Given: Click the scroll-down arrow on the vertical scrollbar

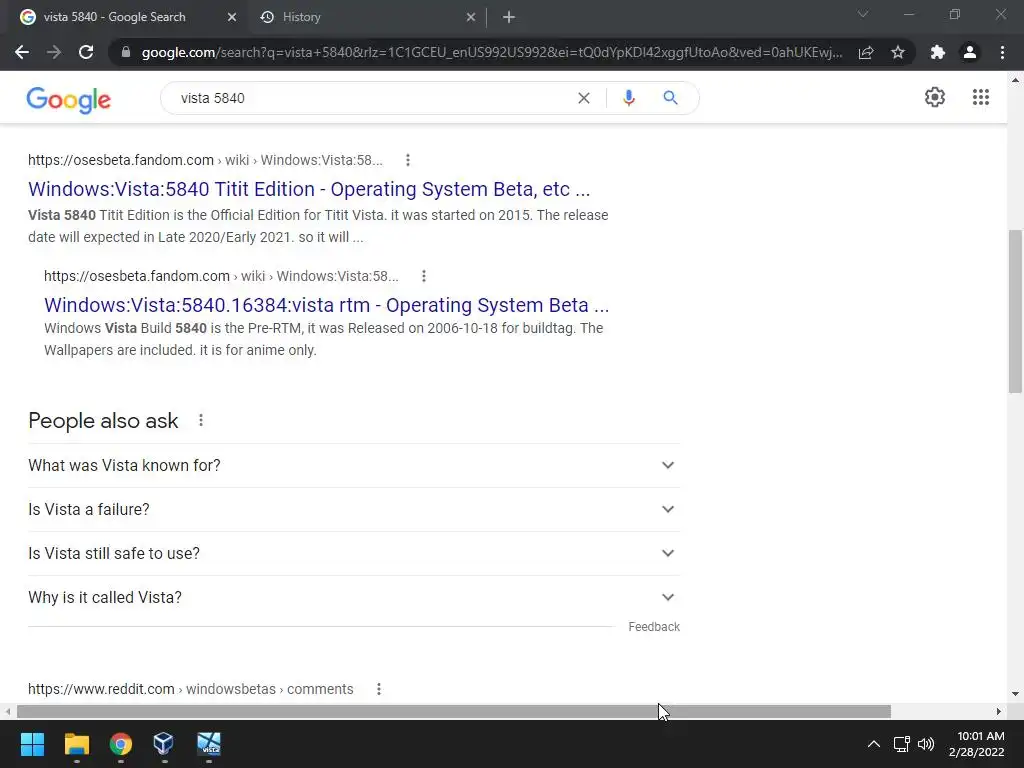Looking at the screenshot, I should (1016, 694).
